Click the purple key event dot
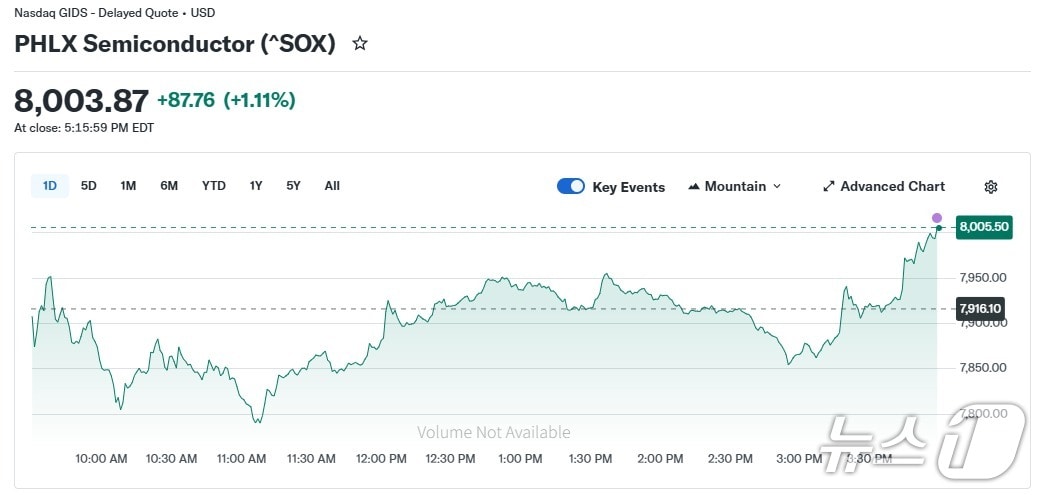 [x=937, y=218]
